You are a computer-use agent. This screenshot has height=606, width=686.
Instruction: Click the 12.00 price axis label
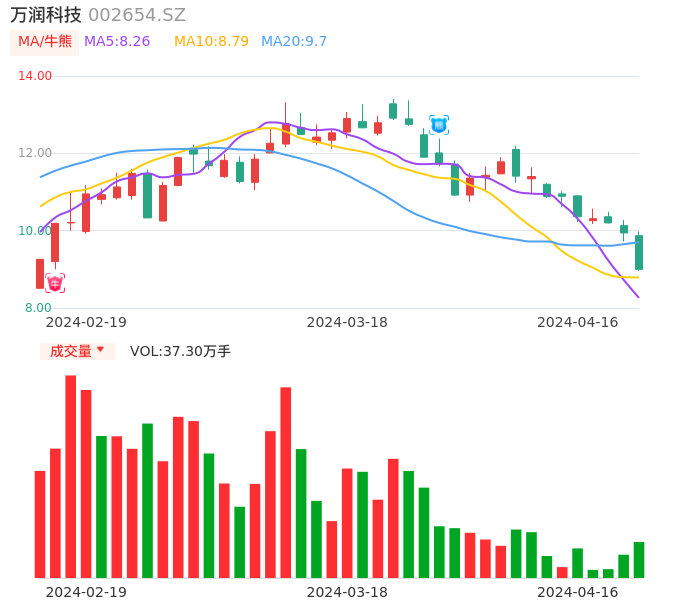pos(35,153)
